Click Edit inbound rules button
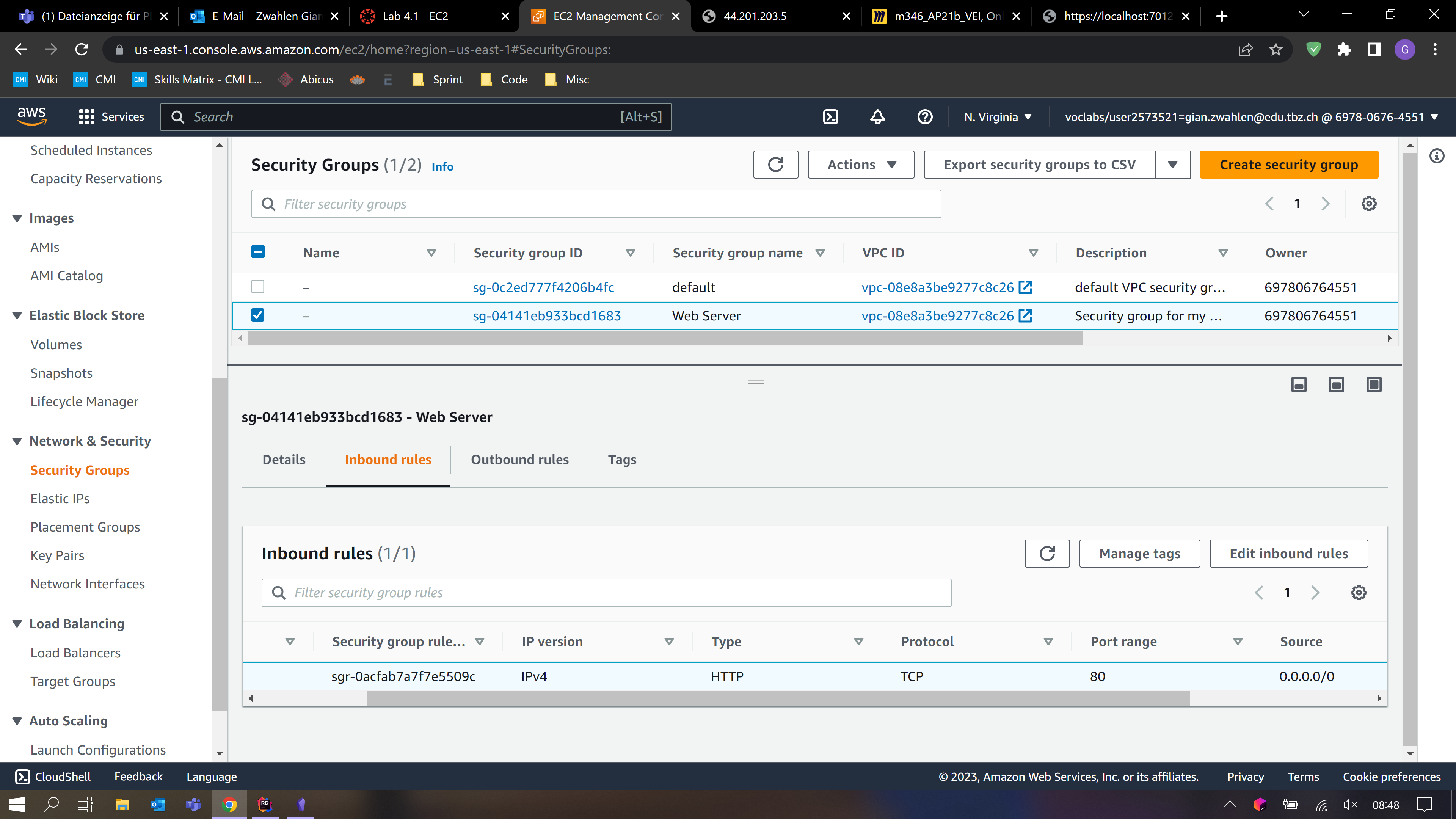This screenshot has width=1456, height=819. [x=1288, y=553]
